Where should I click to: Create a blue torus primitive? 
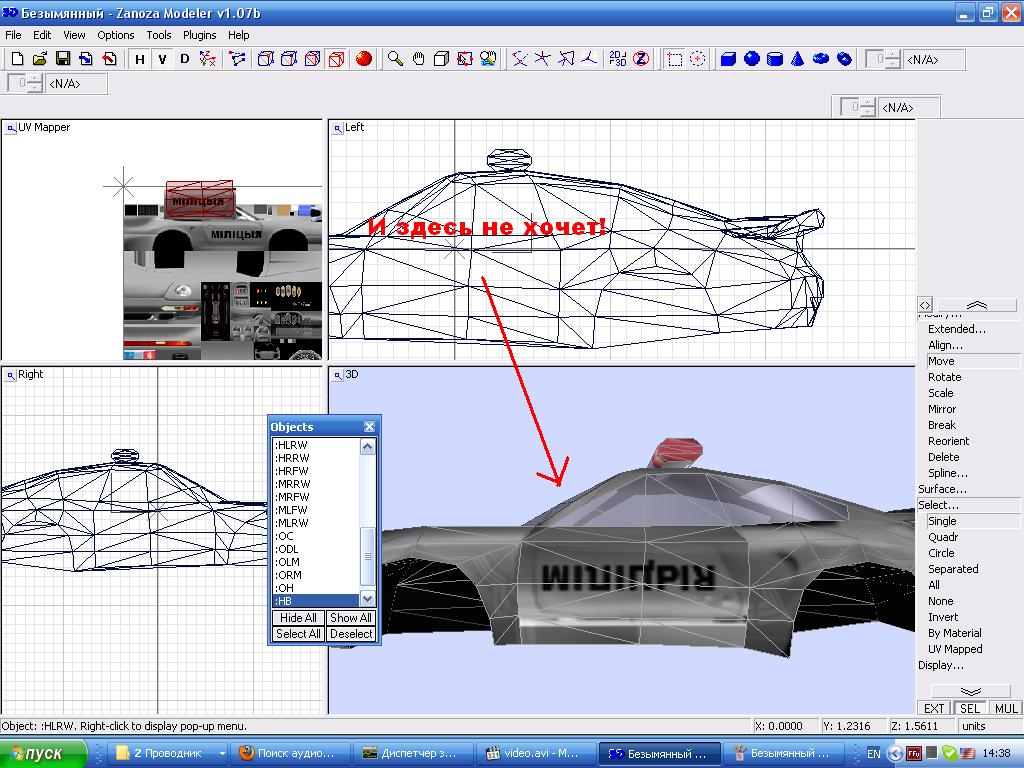821,59
